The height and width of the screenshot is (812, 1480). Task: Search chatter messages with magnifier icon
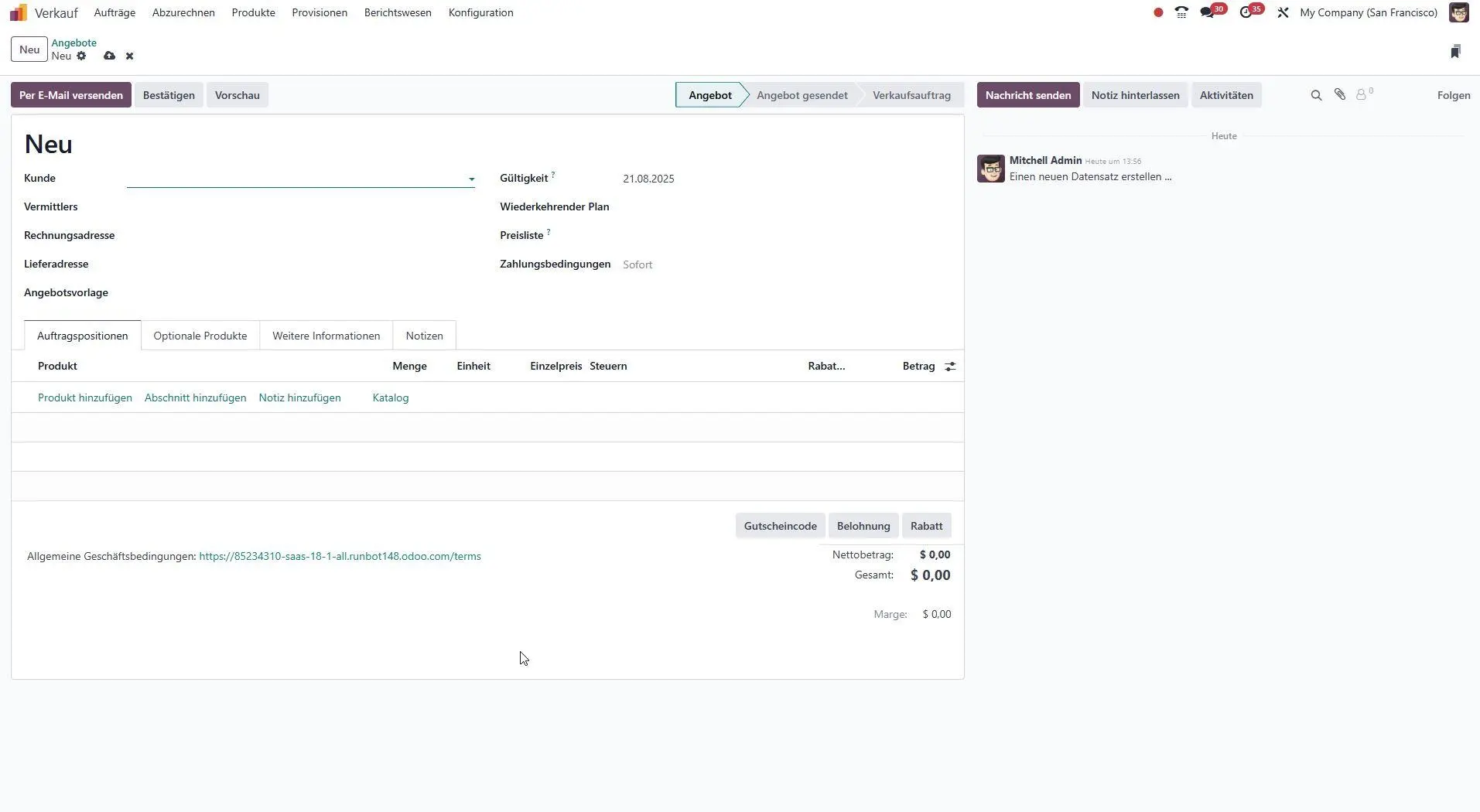click(1316, 95)
